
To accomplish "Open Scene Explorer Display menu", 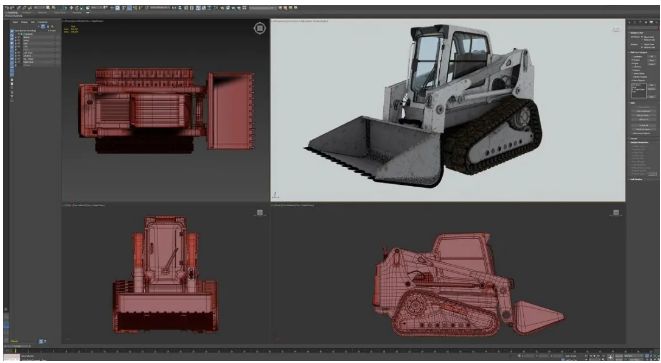I will [24, 22].
